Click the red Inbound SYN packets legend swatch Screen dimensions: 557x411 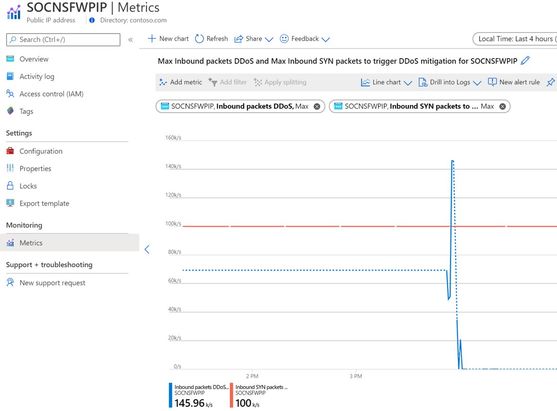232,395
